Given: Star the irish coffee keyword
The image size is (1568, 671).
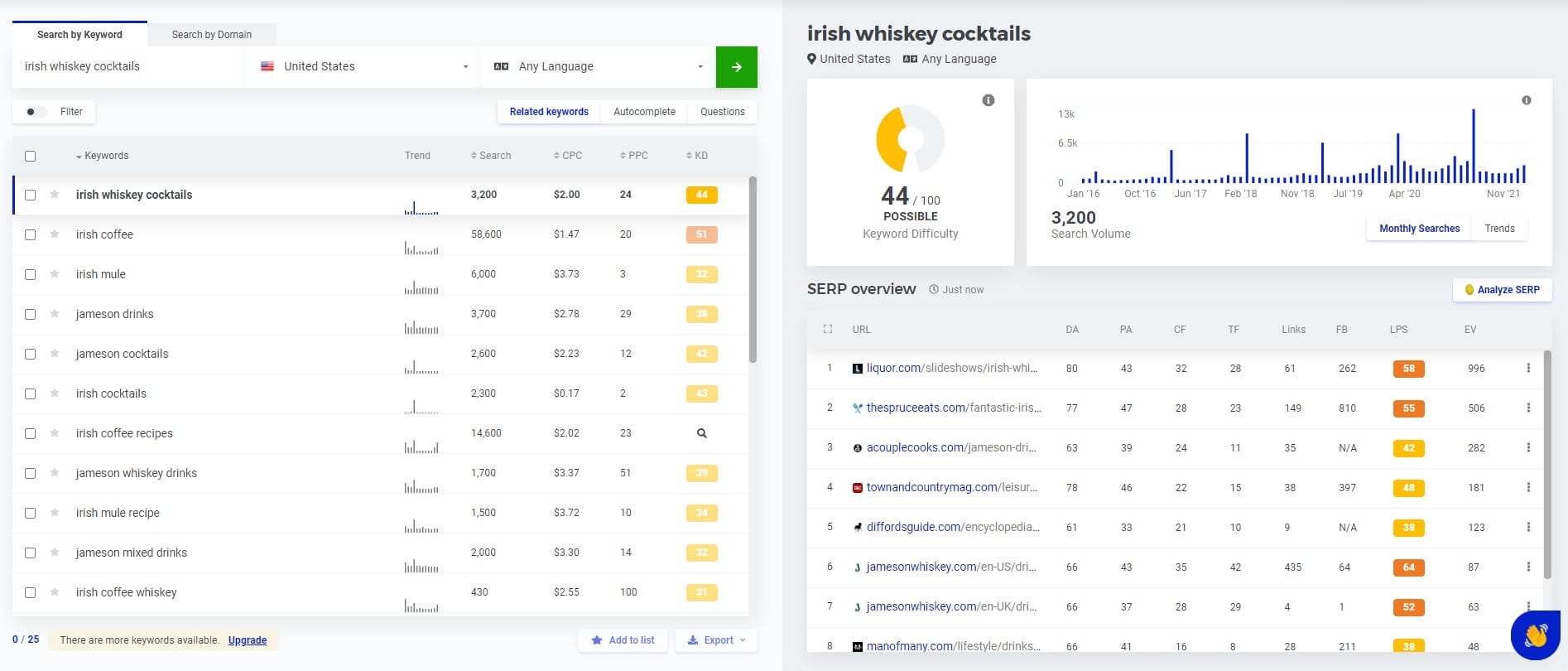Looking at the screenshot, I should pyautogui.click(x=55, y=234).
